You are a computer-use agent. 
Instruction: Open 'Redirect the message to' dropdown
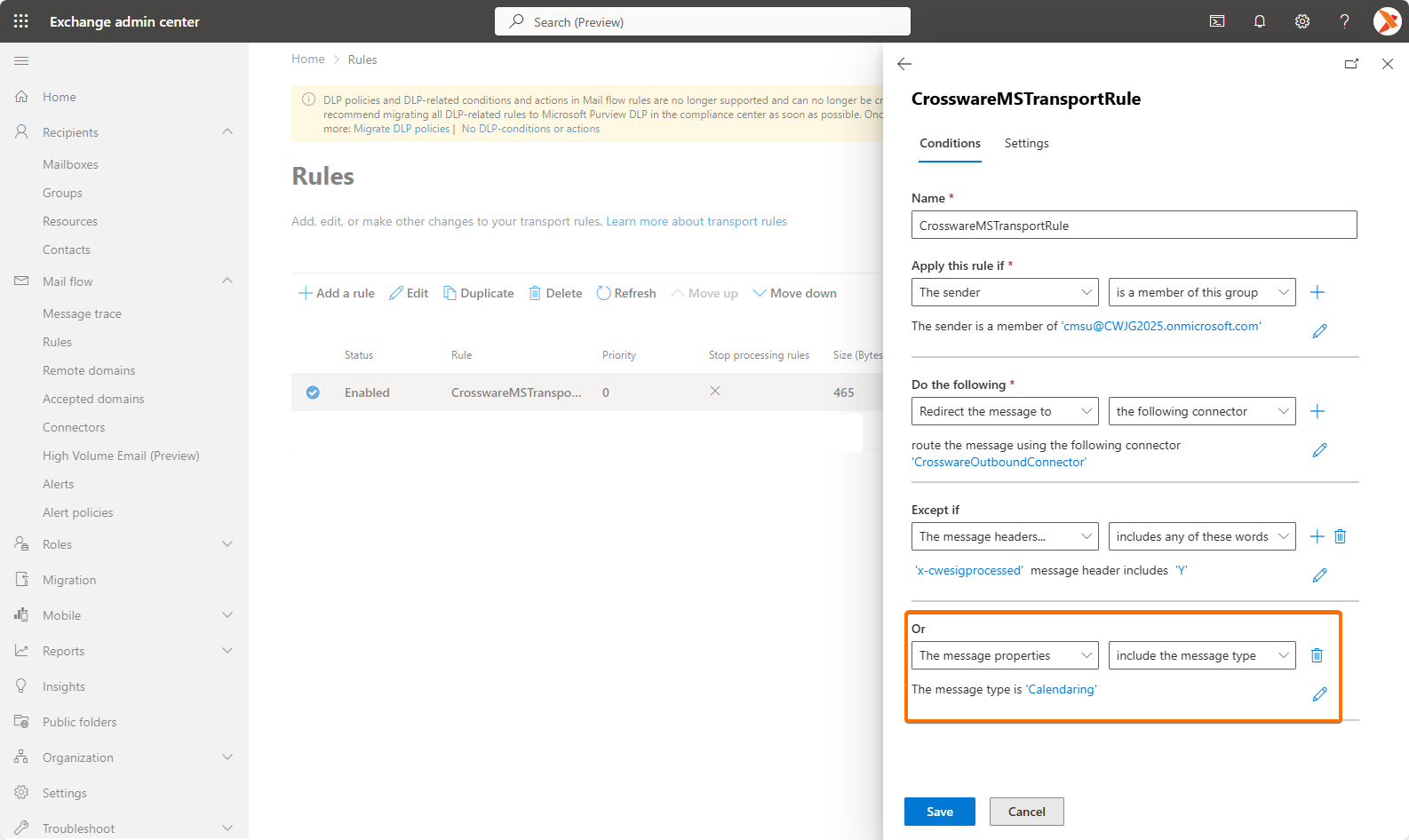[1004, 411]
